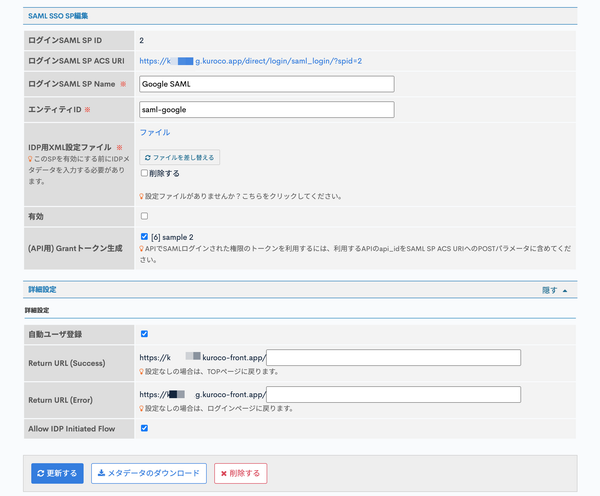The width and height of the screenshot is (600, 496).
Task: Click the lightbulb icon under Return URL (Error)
Action: coord(141,408)
